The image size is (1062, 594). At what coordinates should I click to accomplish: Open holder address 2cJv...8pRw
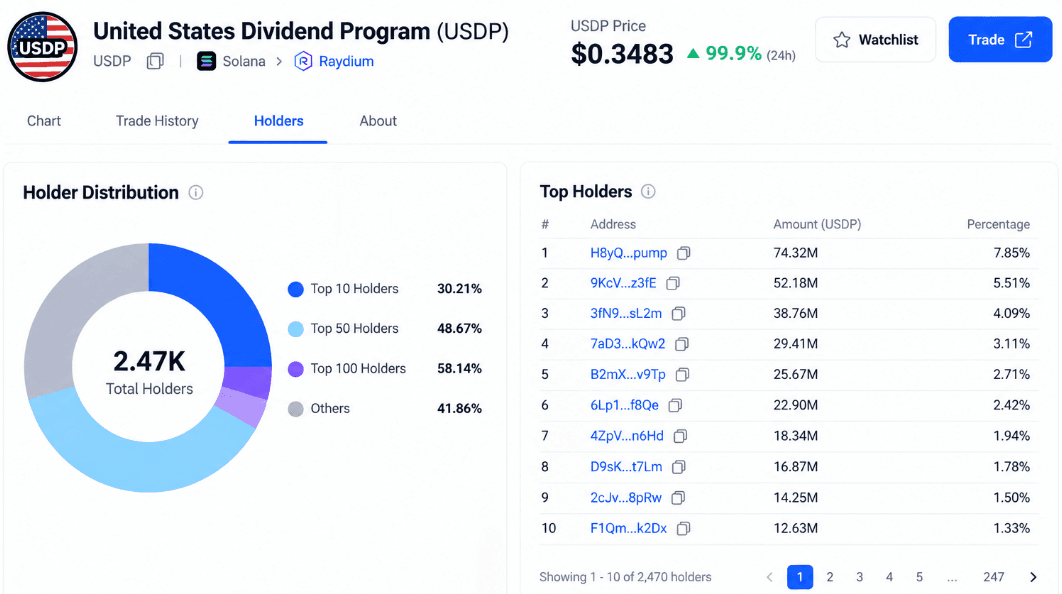coord(626,497)
